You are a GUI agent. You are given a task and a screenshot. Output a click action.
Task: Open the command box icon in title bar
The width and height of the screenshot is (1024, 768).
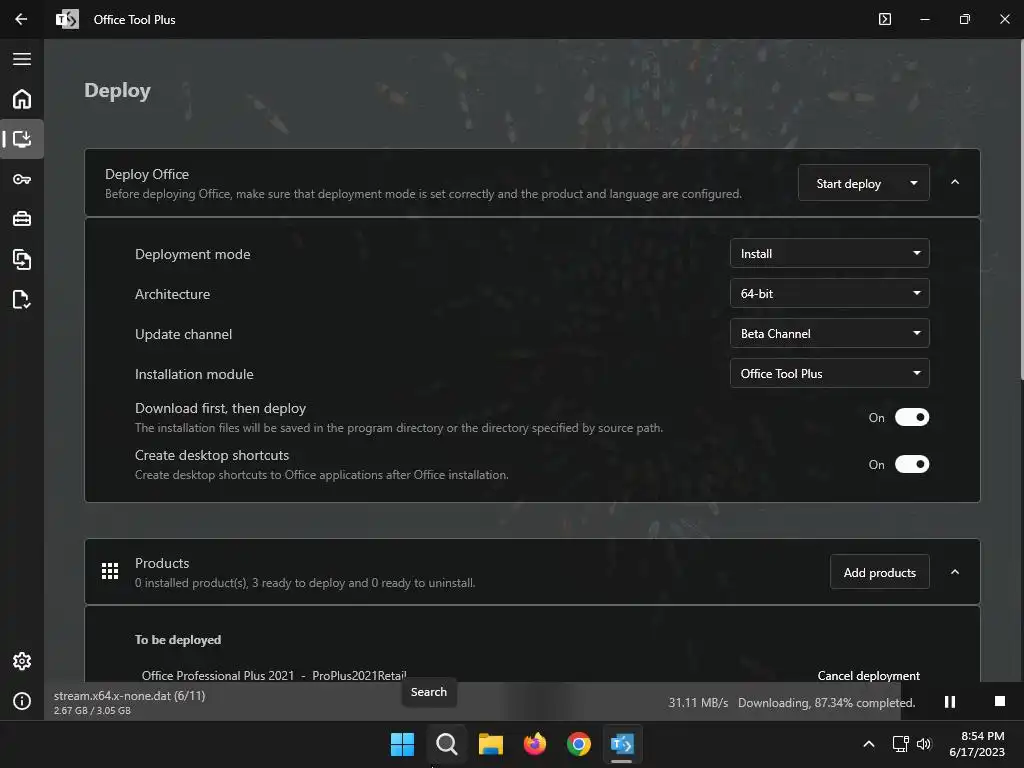point(885,19)
